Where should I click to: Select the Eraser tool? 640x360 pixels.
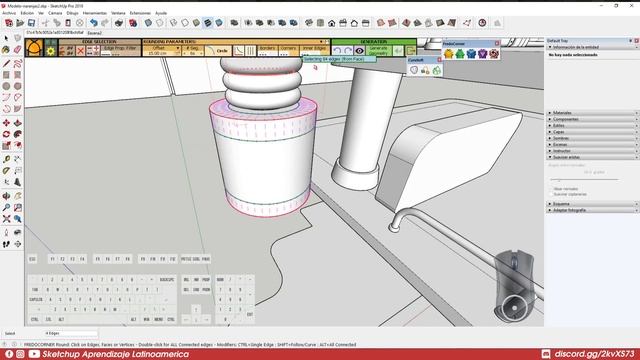[x=18, y=50]
